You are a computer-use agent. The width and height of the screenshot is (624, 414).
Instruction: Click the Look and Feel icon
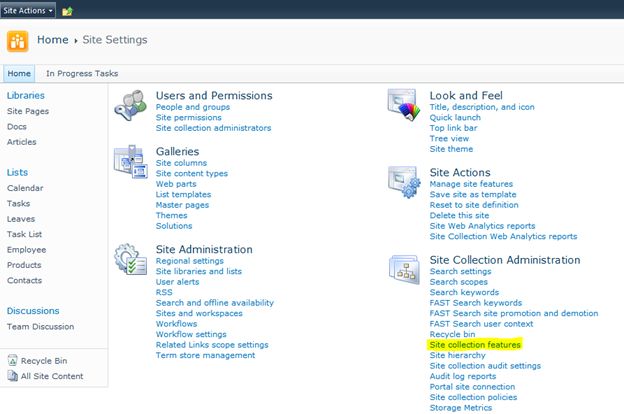404,106
